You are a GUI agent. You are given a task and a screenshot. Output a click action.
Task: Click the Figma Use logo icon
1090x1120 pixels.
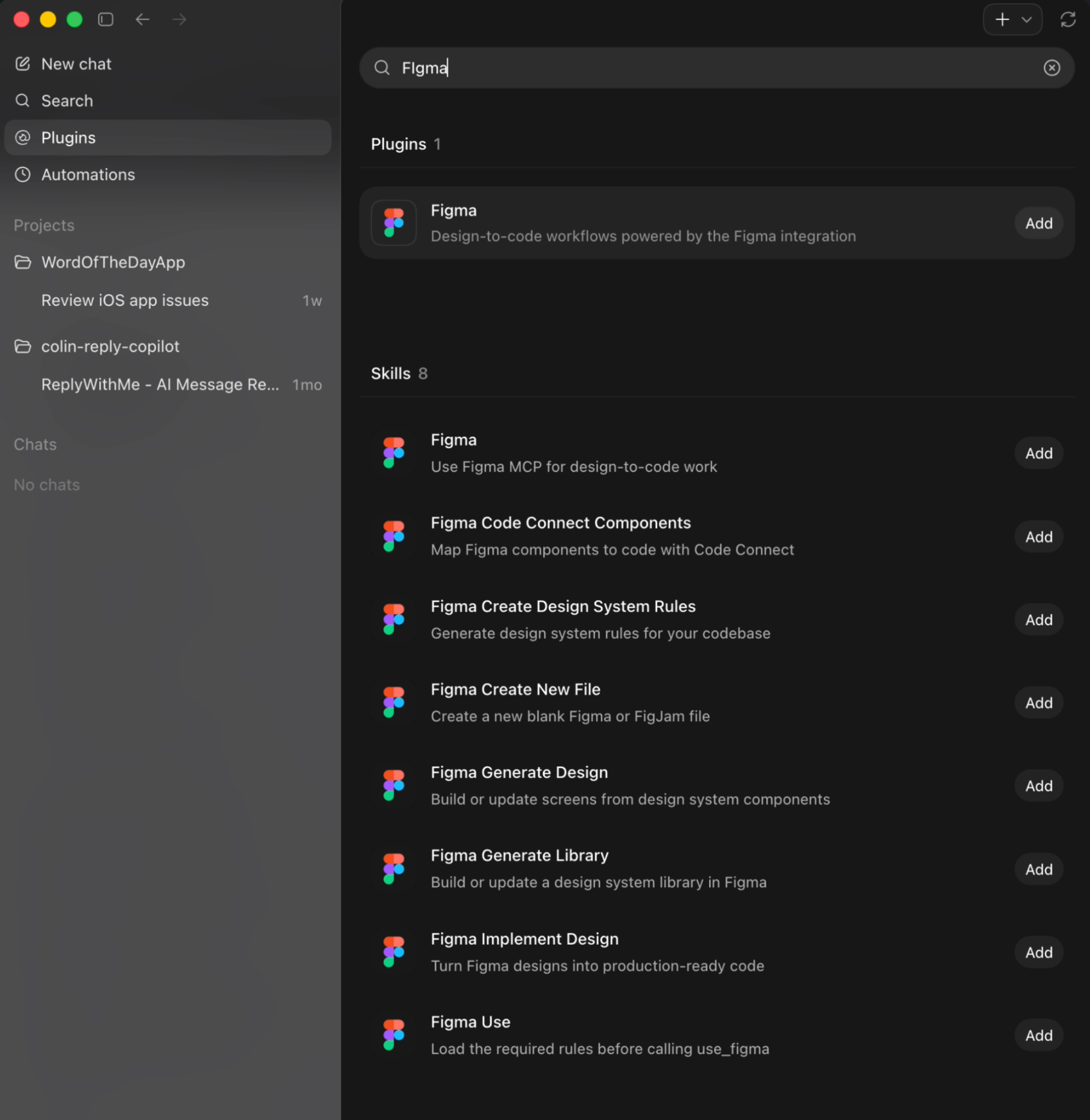point(394,1035)
